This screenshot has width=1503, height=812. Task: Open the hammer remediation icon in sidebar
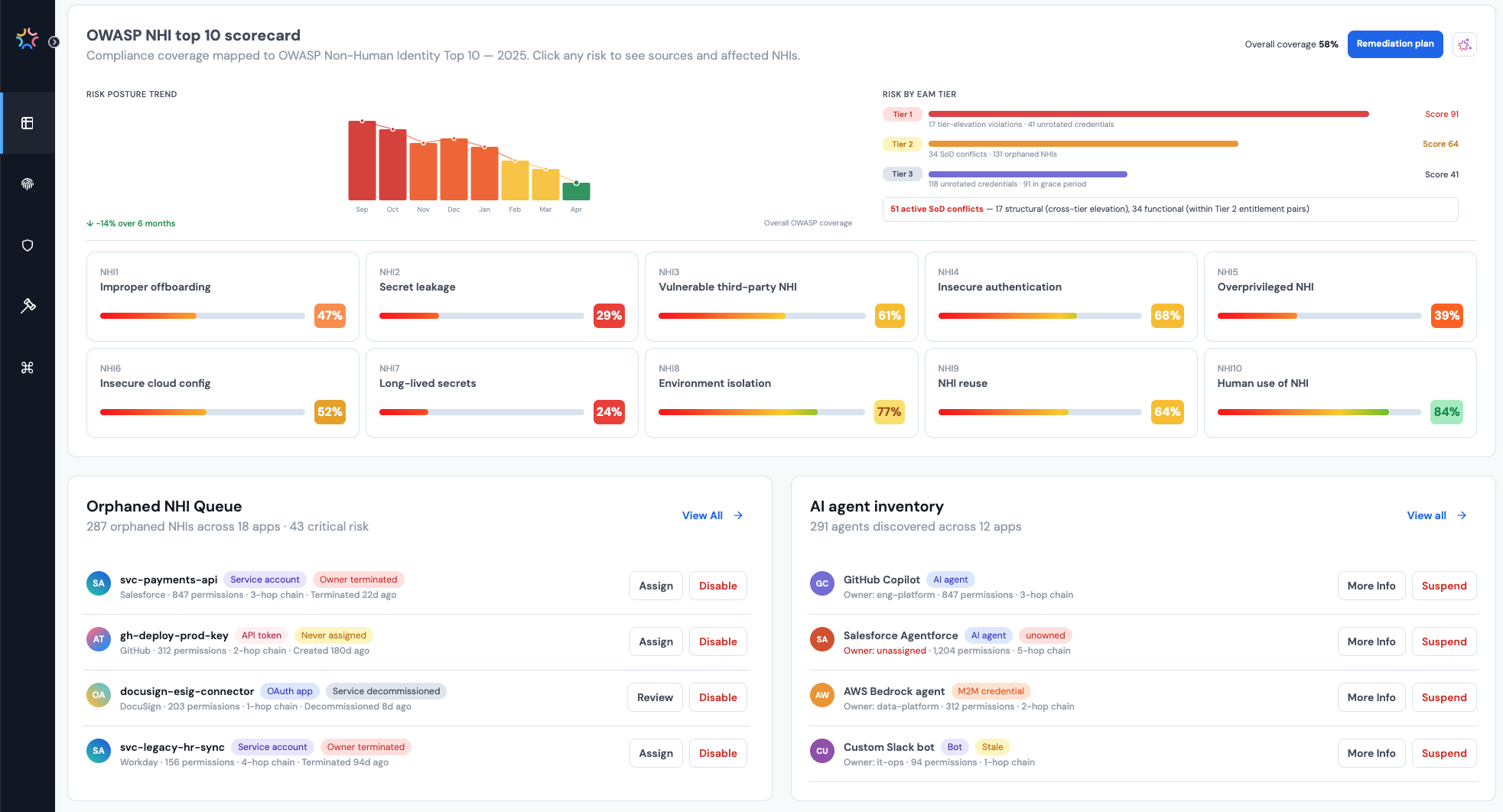click(x=28, y=307)
